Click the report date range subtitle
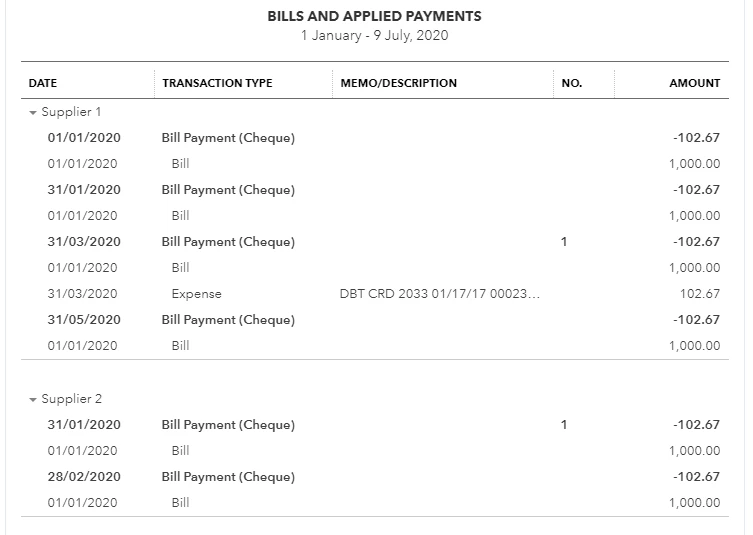Viewport: 753px width, 535px height. [x=375, y=36]
